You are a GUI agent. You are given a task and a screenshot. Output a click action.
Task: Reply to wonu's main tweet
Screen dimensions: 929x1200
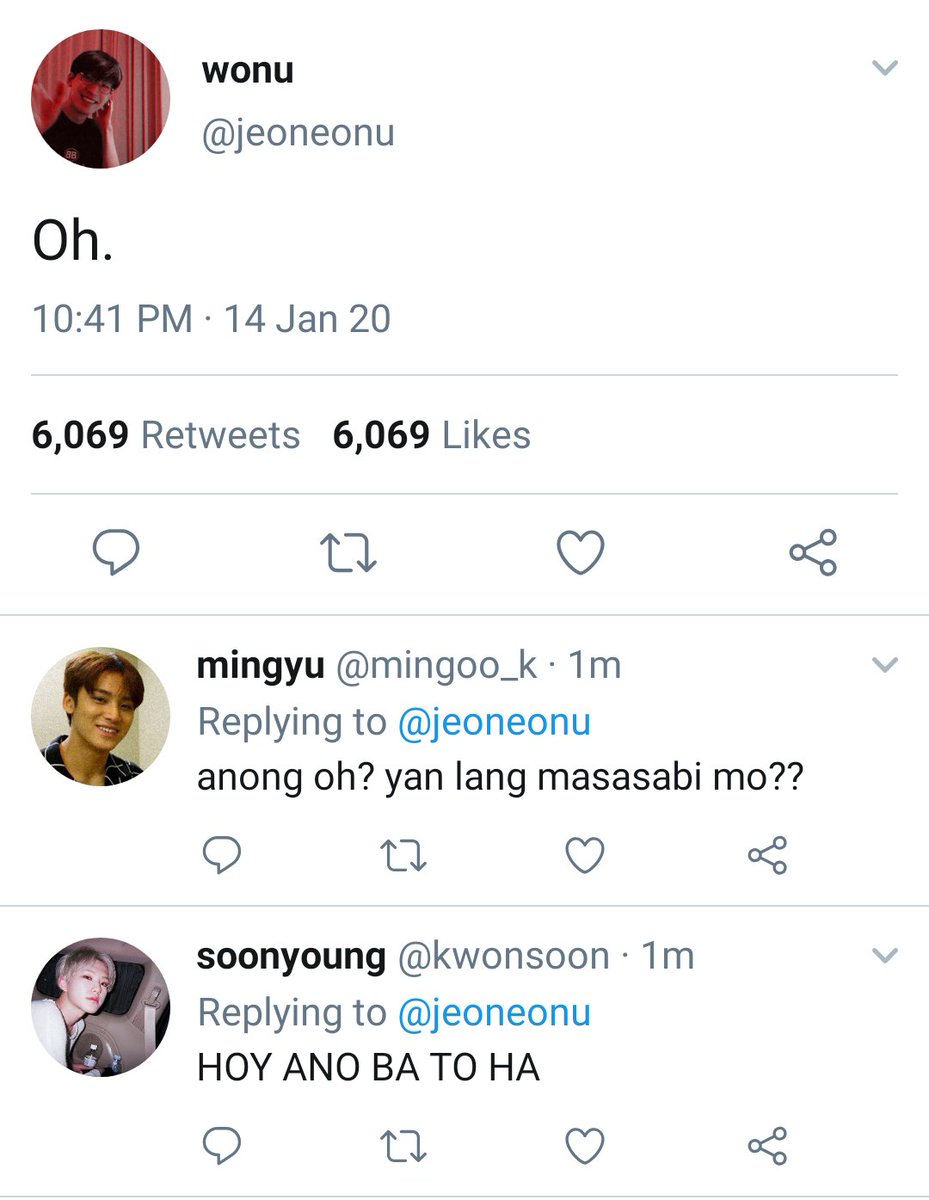pyautogui.click(x=116, y=552)
